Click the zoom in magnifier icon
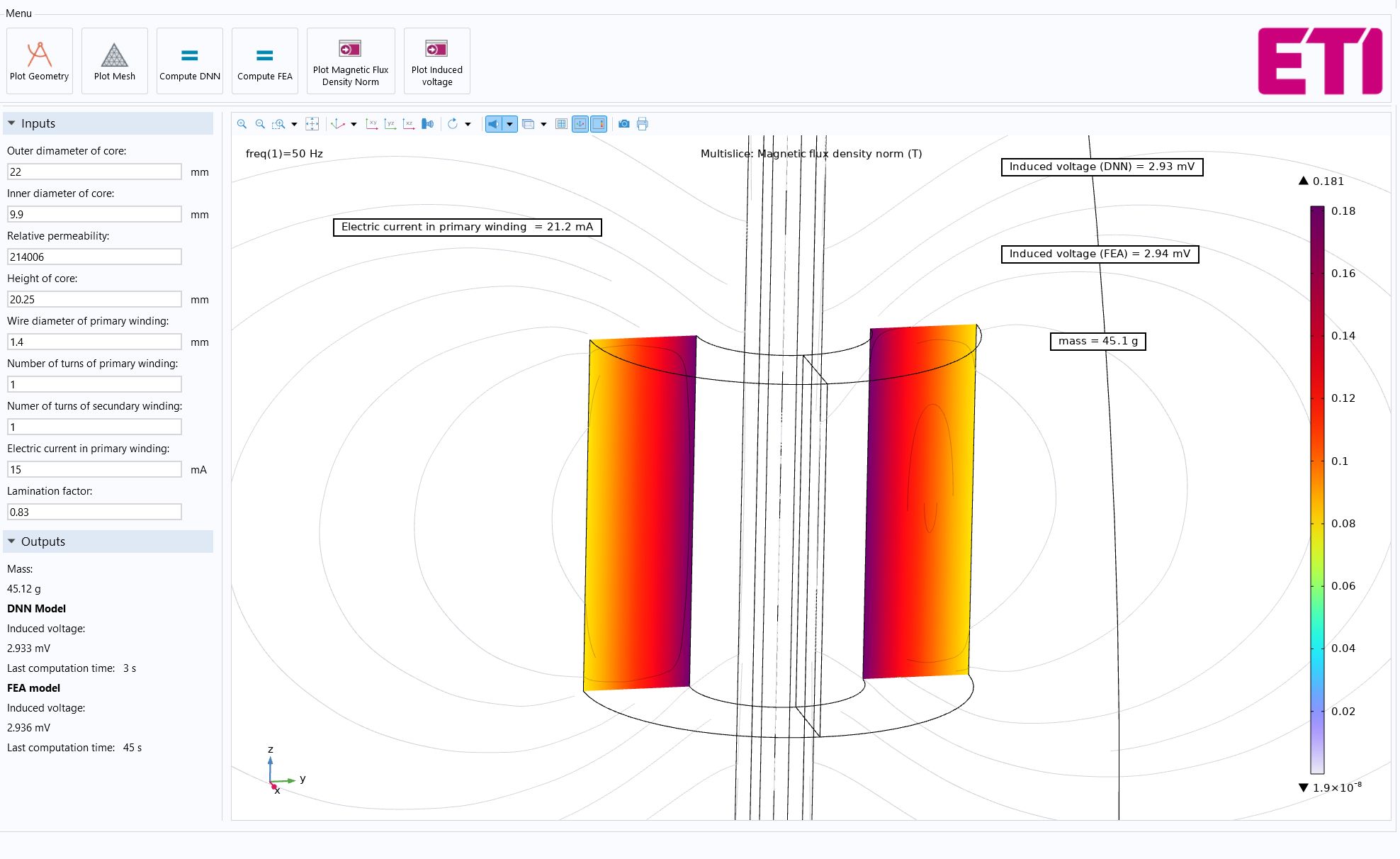 coord(242,124)
